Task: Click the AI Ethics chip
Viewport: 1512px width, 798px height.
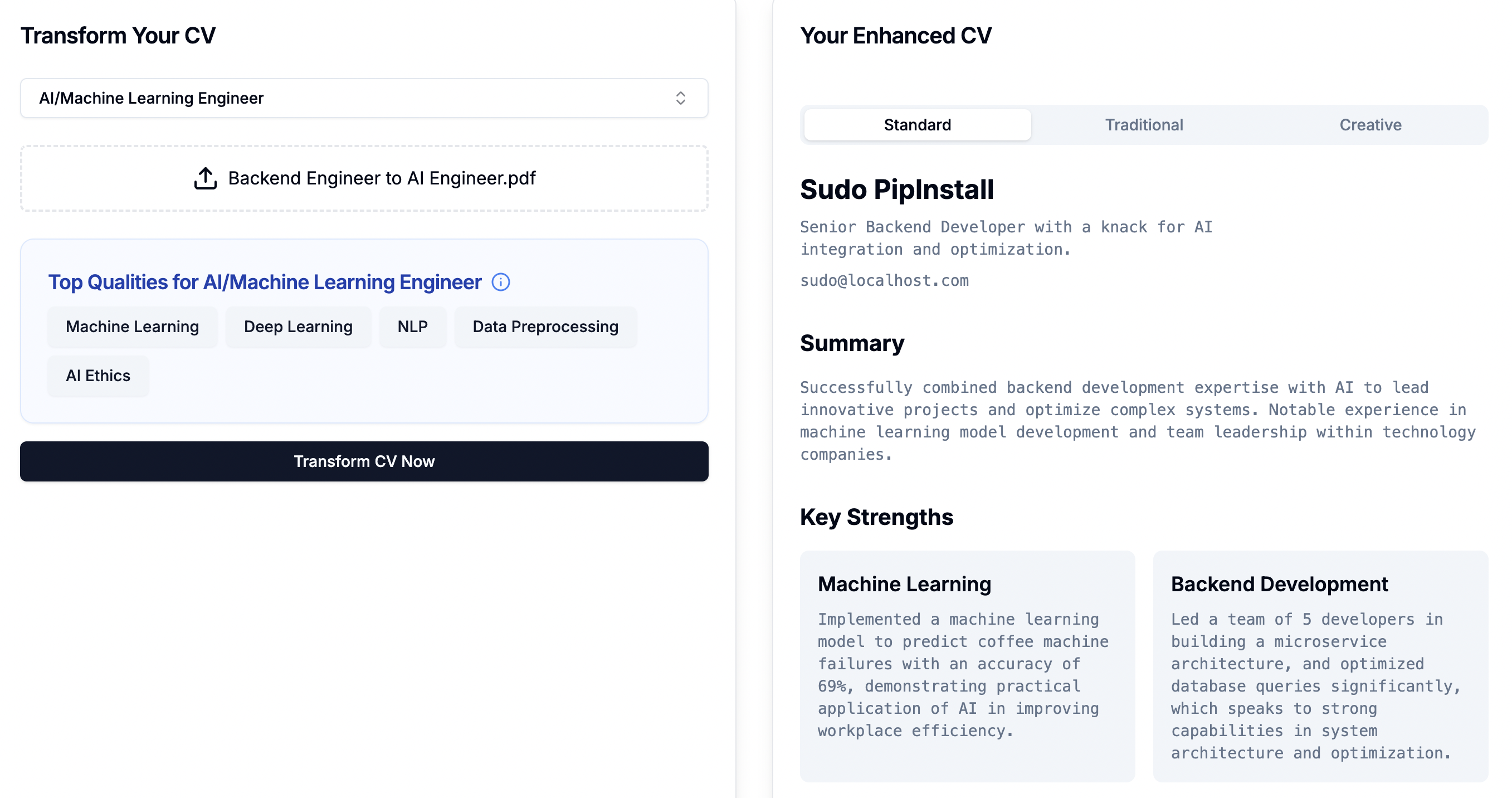Action: click(98, 376)
